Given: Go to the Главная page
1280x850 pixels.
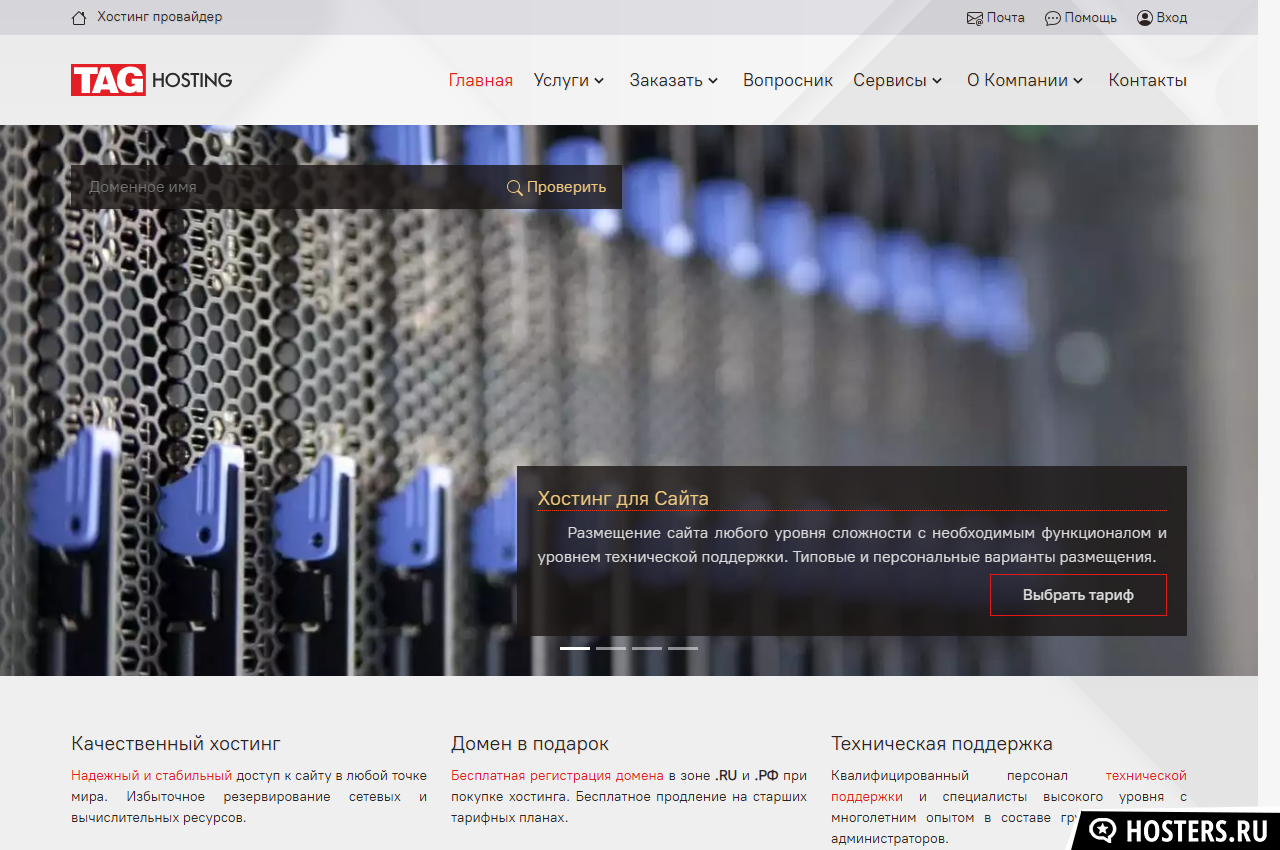Looking at the screenshot, I should click(480, 81).
